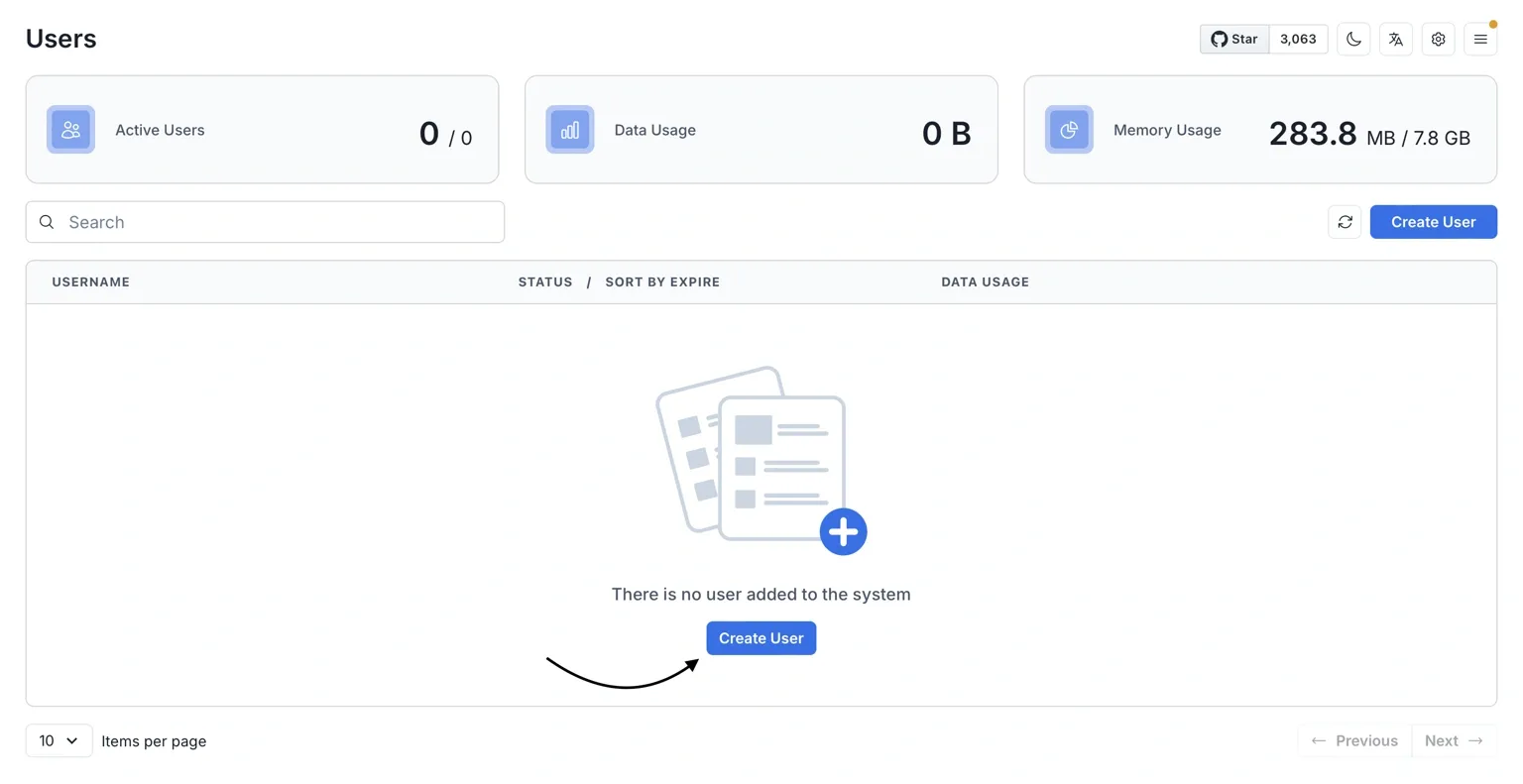Open the language translation selector

1395,40
